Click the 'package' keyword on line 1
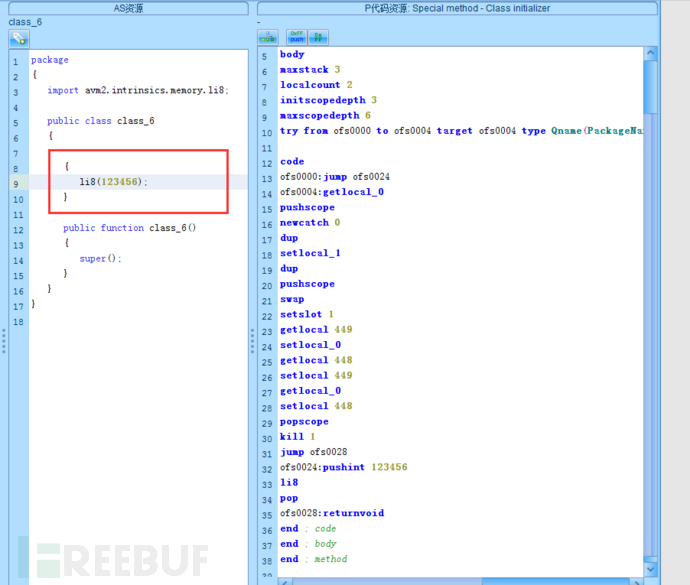The width and height of the screenshot is (690, 585). (x=50, y=60)
